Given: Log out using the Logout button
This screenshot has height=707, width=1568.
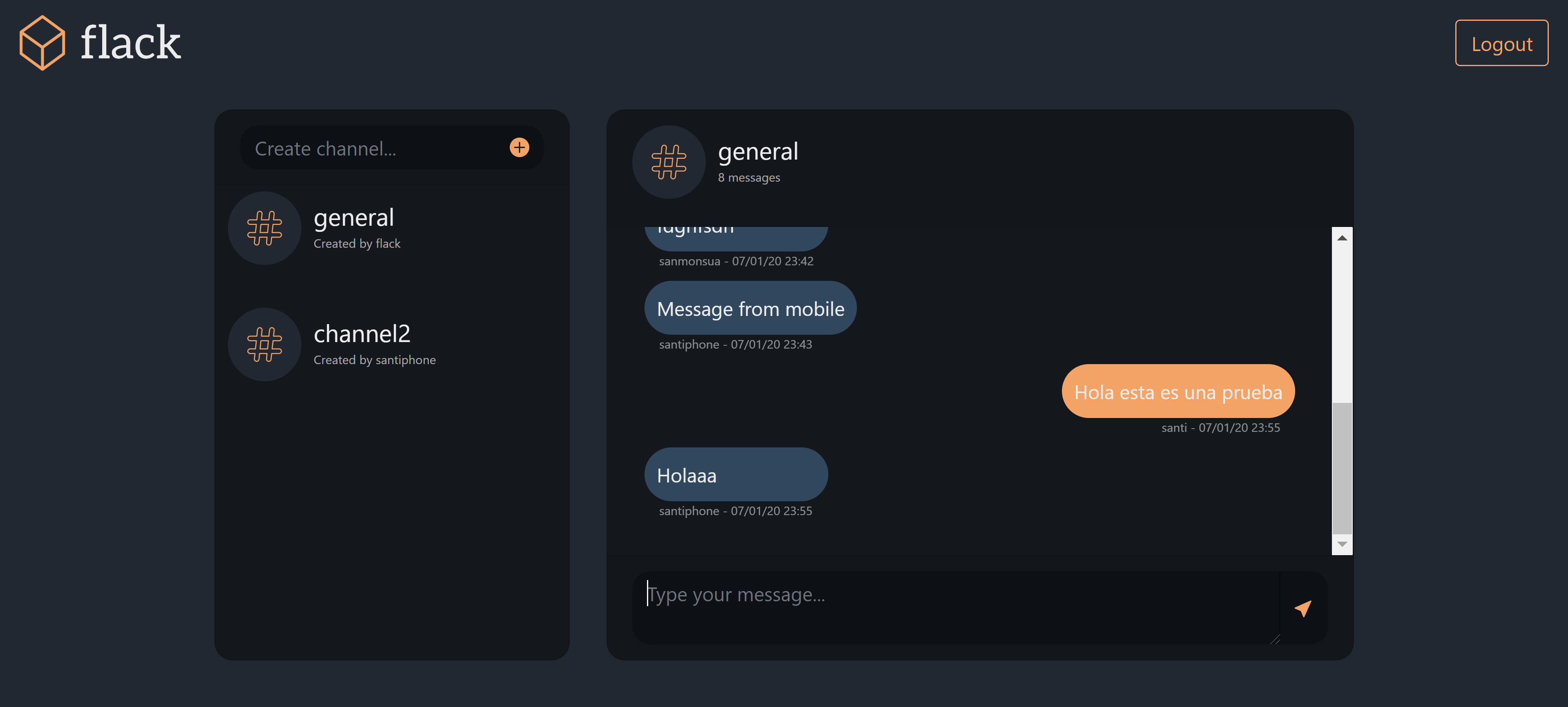Looking at the screenshot, I should pyautogui.click(x=1501, y=43).
